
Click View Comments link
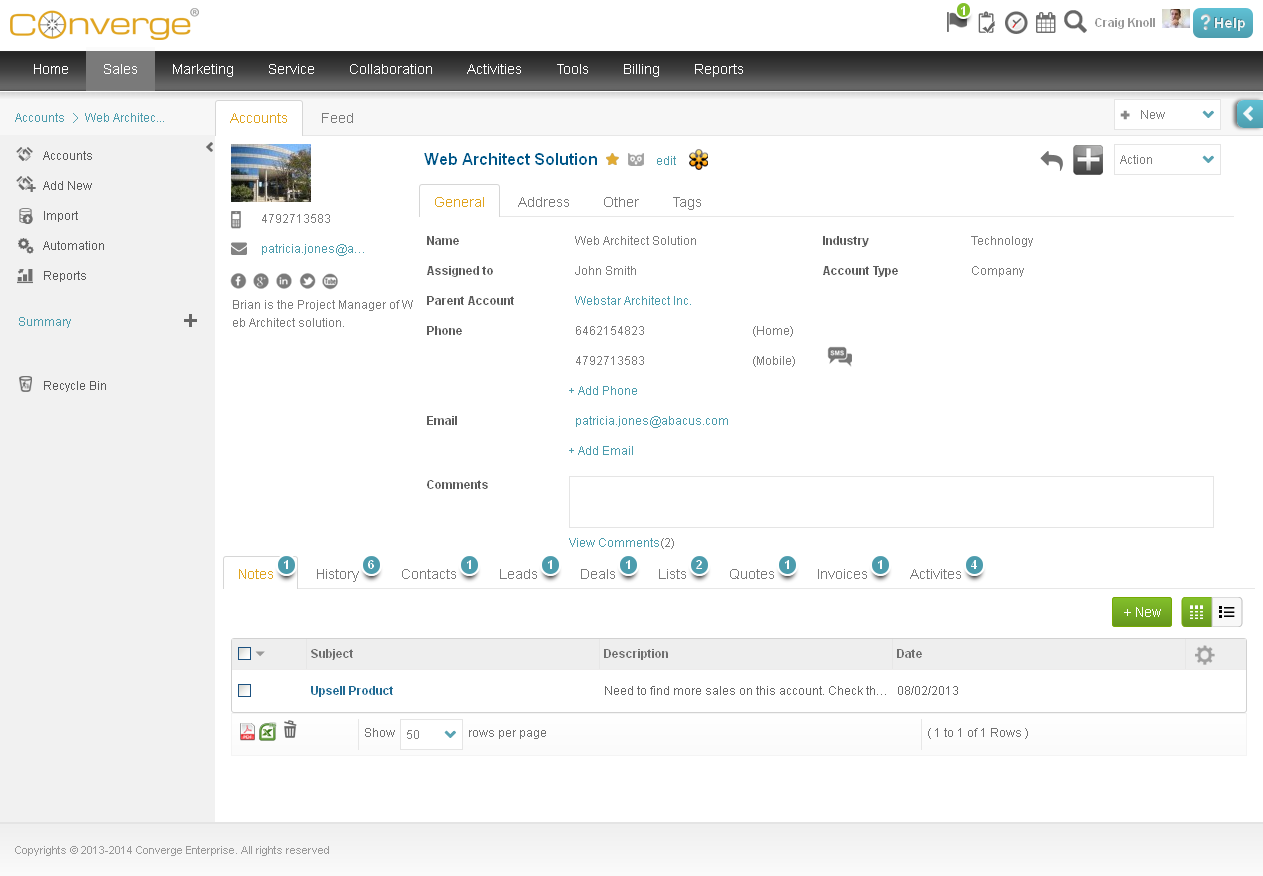pos(614,543)
